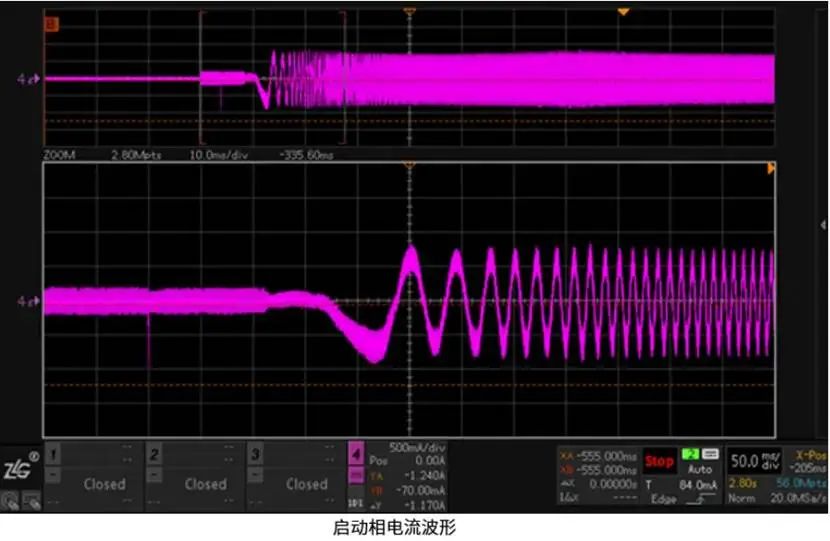Viewport: 830px width, 541px height.
Task: Click the ZLG logo icon
Action: pos(20,466)
